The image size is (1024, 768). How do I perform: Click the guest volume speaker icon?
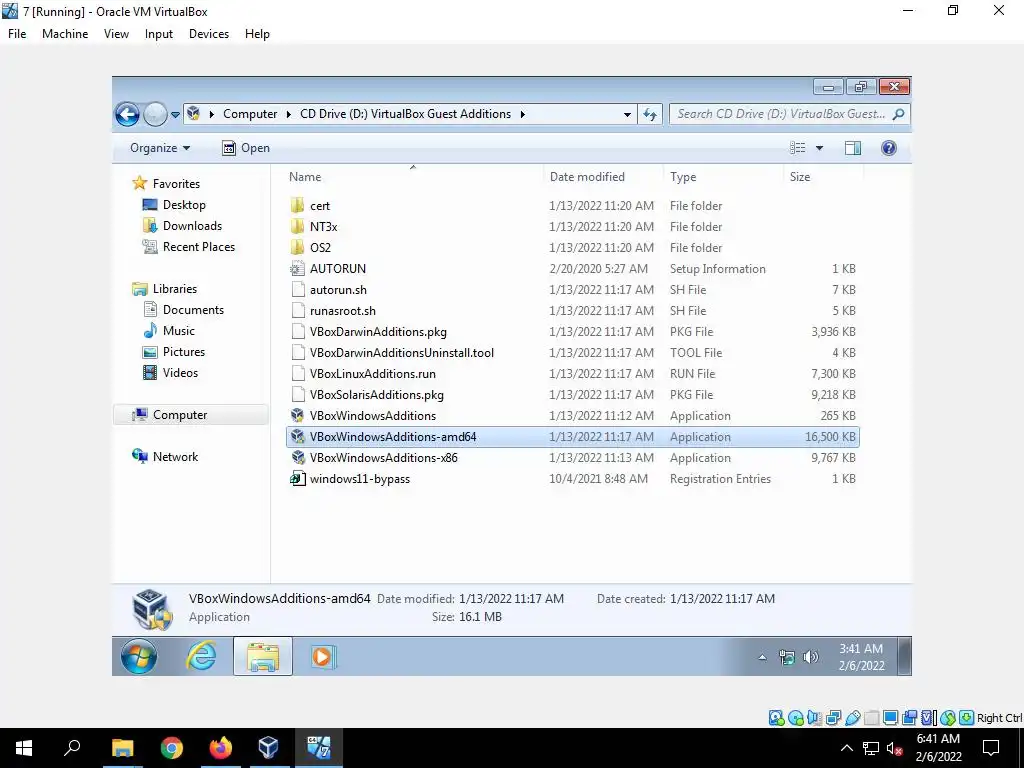point(810,657)
